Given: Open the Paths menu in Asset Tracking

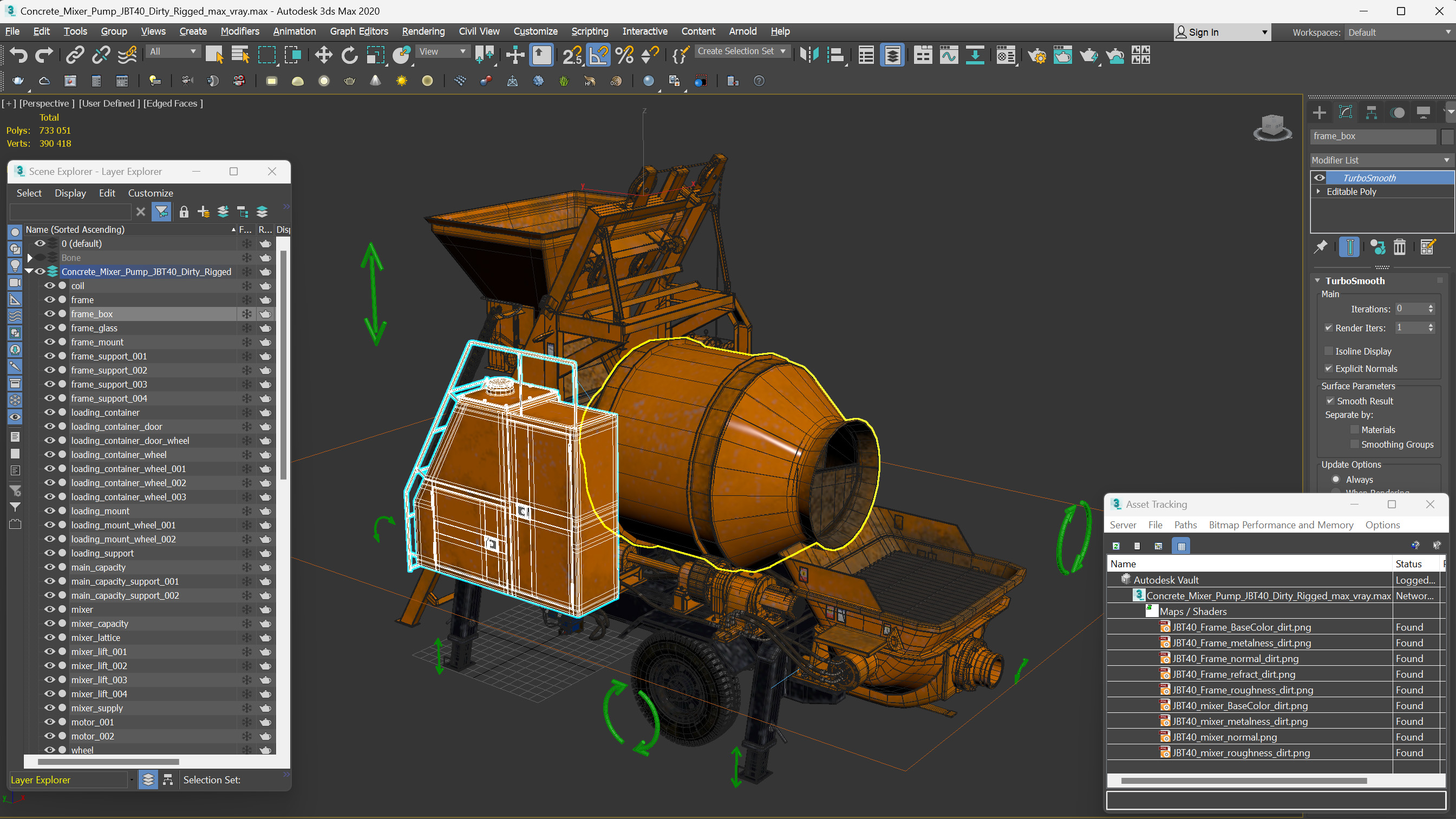Looking at the screenshot, I should (1185, 525).
